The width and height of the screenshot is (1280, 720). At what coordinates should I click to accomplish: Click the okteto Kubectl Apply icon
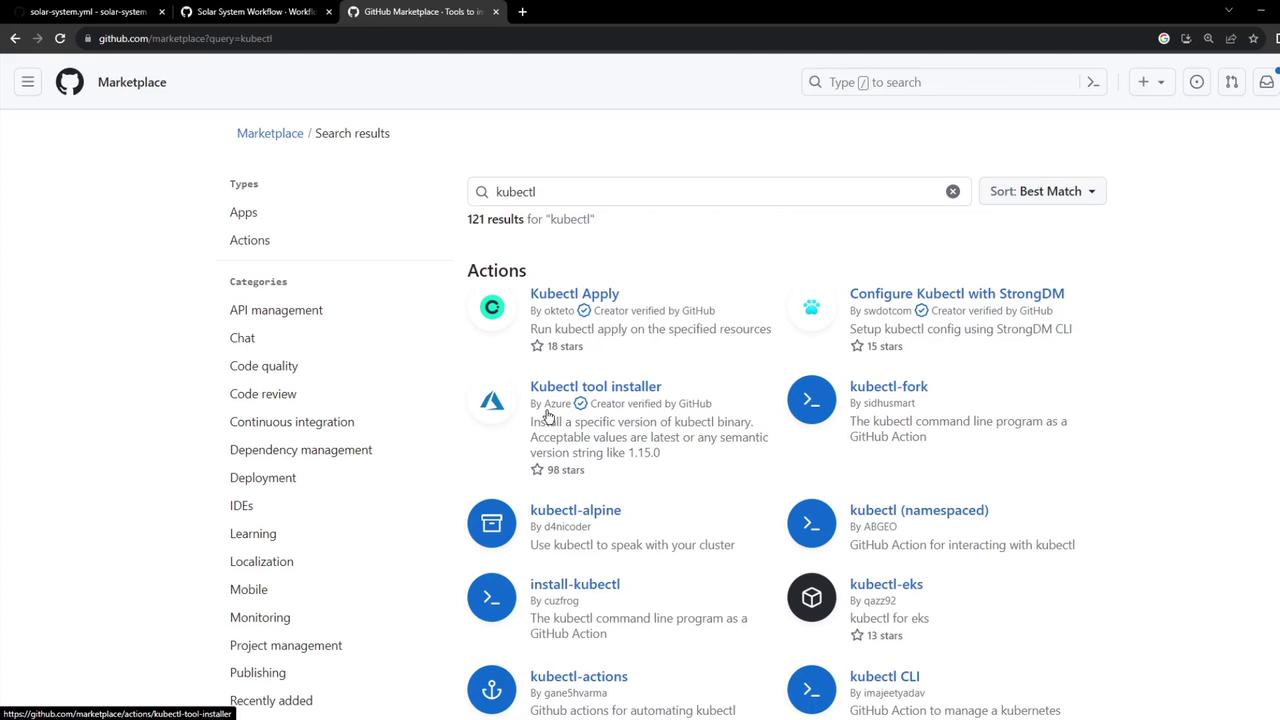492,308
